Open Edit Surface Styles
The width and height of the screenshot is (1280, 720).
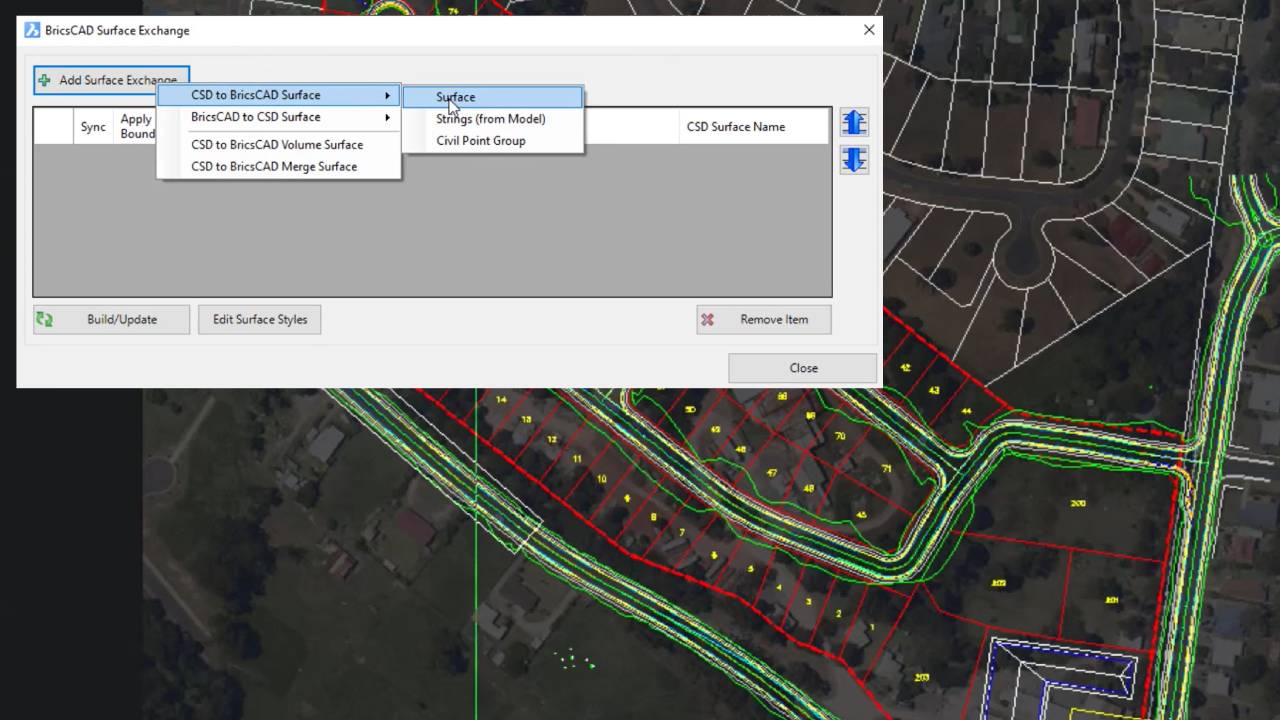coord(260,320)
